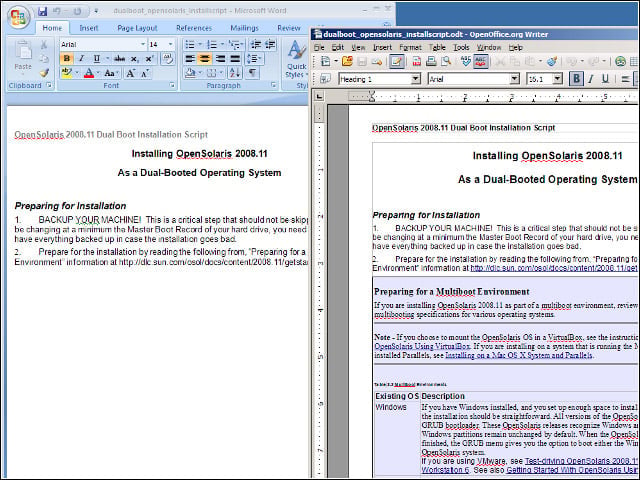Toggle align text left in Word
The height and width of the screenshot is (480, 640).
(190, 59)
